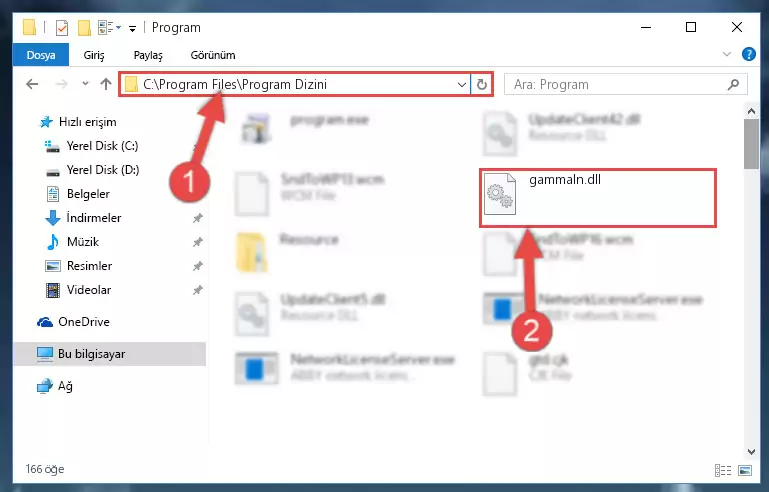Open the Görünüm ribbon tab
769x492 pixels.
[x=213, y=55]
